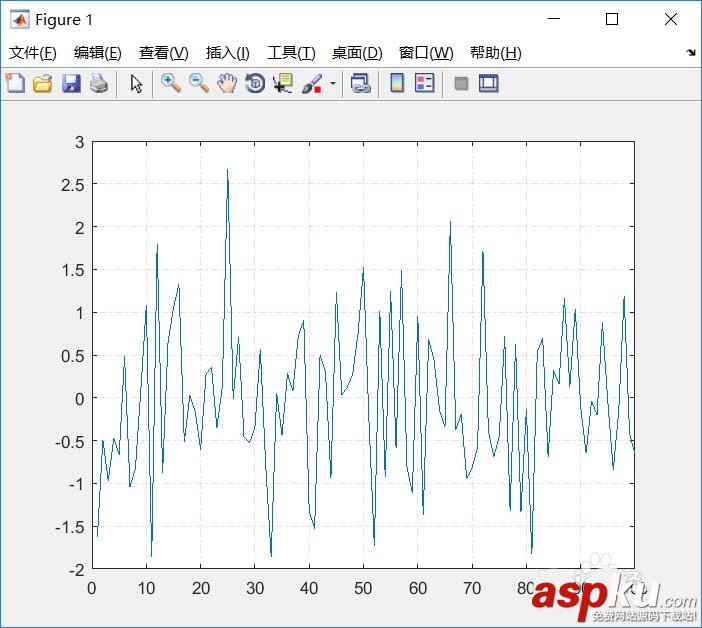Click the New Figure icon

pyautogui.click(x=15, y=83)
